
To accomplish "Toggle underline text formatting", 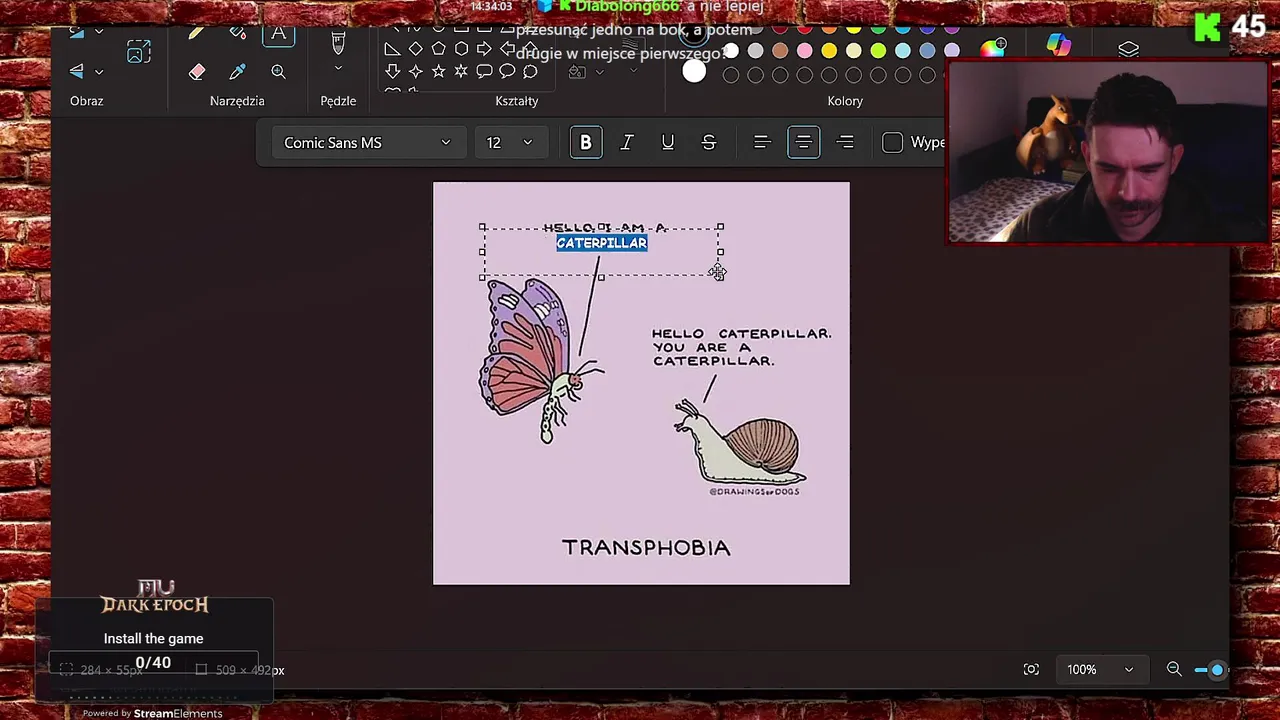I will (668, 143).
